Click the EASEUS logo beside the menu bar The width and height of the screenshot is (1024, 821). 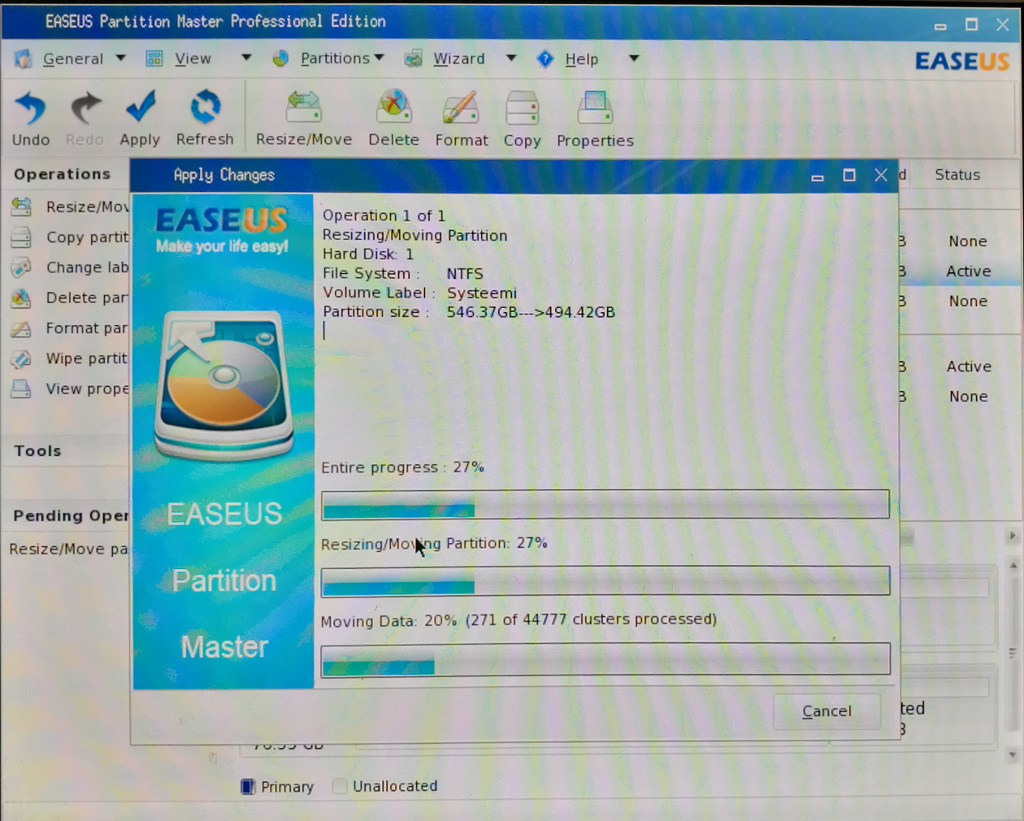pyautogui.click(x=962, y=61)
